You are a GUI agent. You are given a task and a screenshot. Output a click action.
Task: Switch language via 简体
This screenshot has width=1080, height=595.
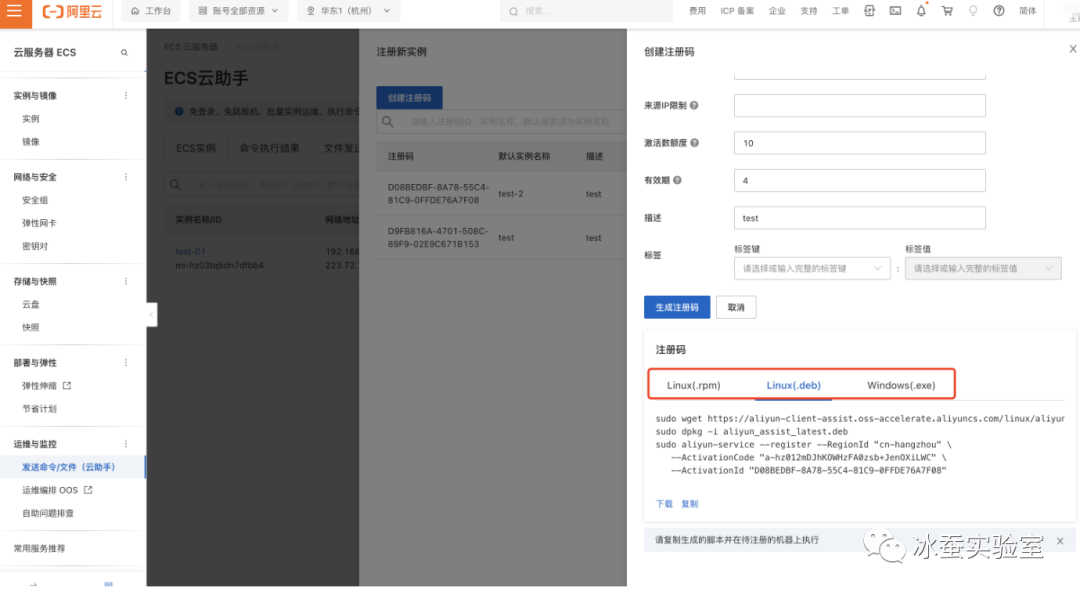click(x=1028, y=11)
